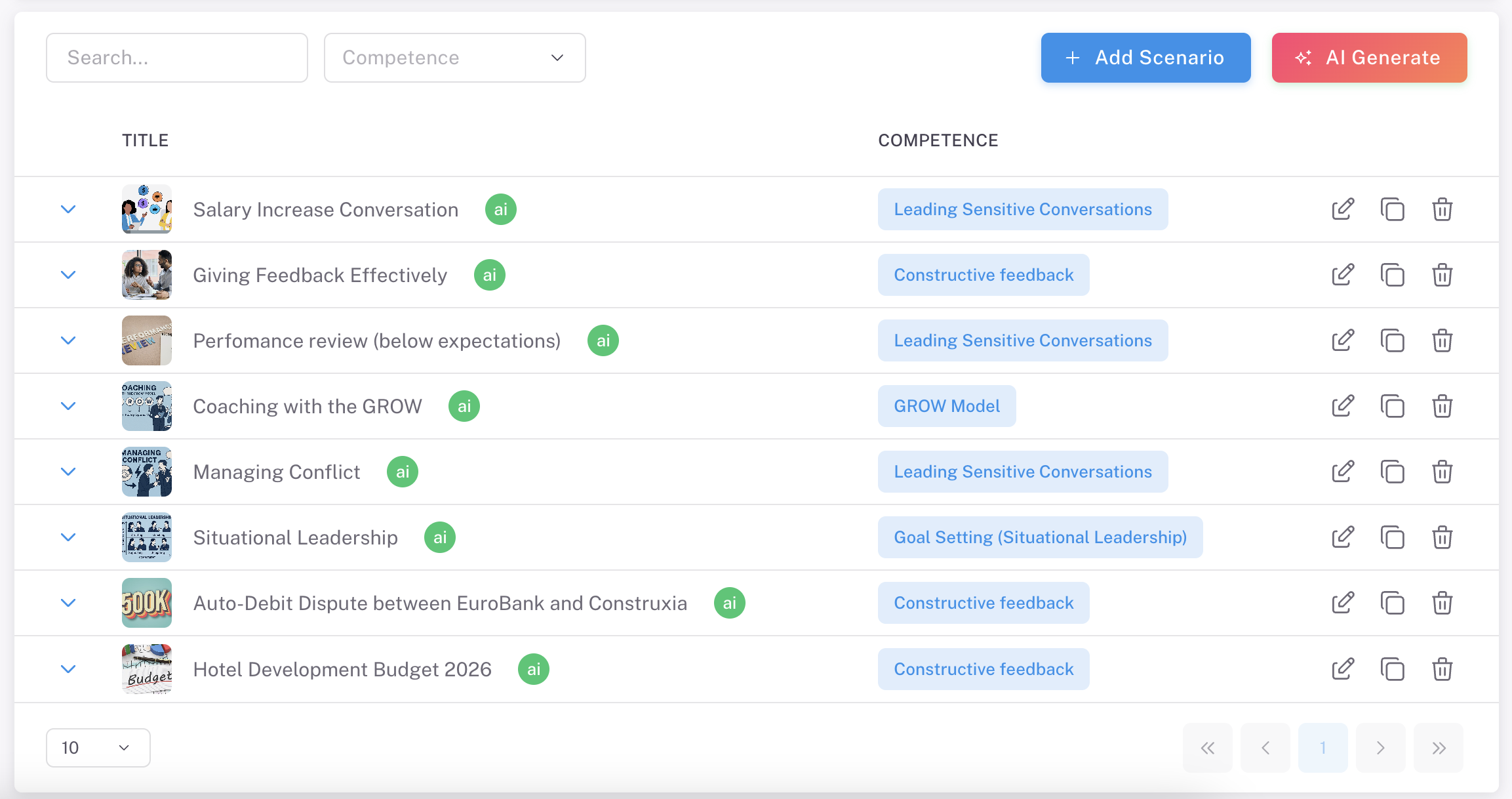Viewport: 1512px width, 799px height.
Task: Delete the Perfomance review scenario
Action: [x=1442, y=340]
